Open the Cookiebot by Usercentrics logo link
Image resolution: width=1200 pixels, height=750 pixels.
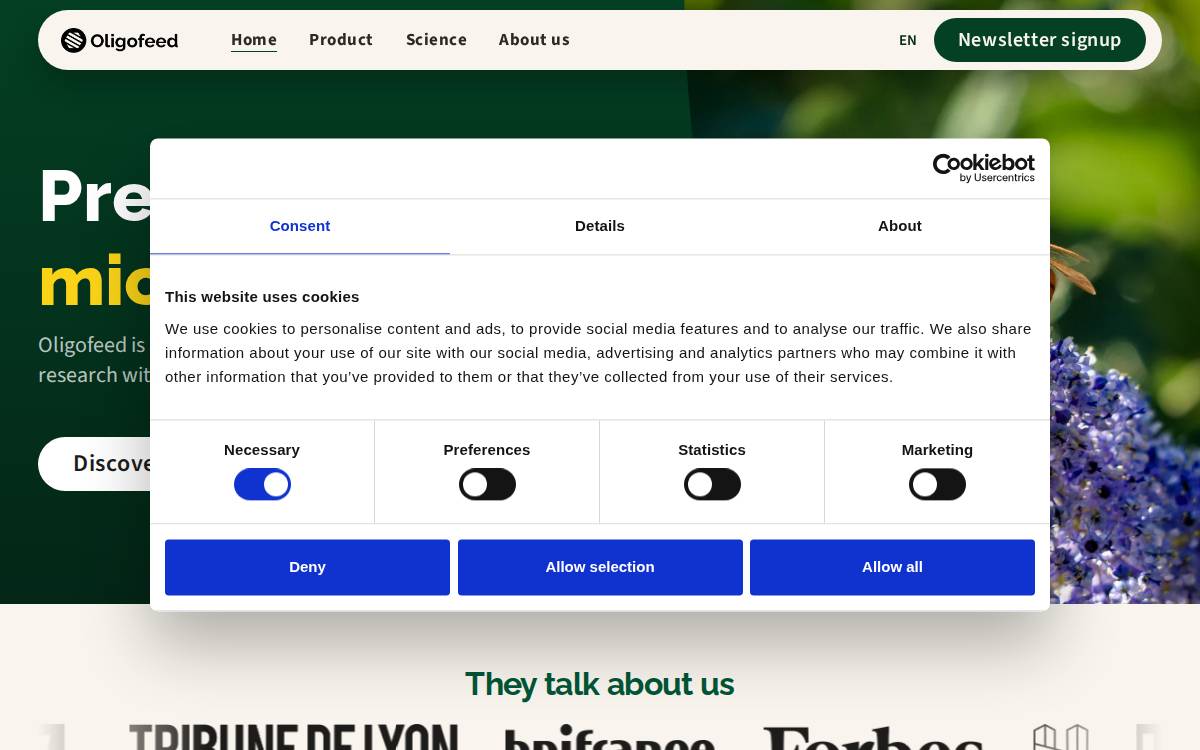coord(983,168)
